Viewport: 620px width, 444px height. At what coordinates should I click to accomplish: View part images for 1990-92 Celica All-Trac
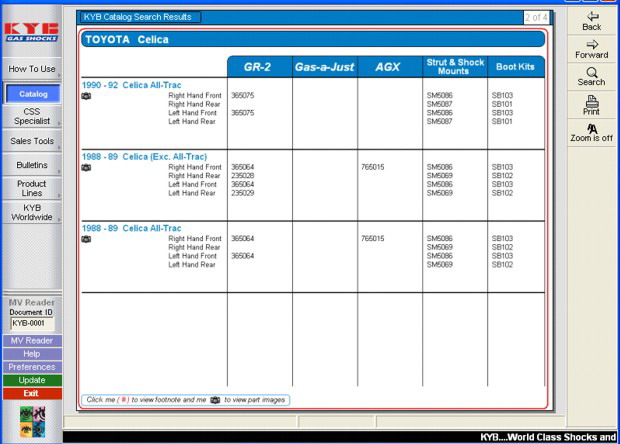point(86,96)
